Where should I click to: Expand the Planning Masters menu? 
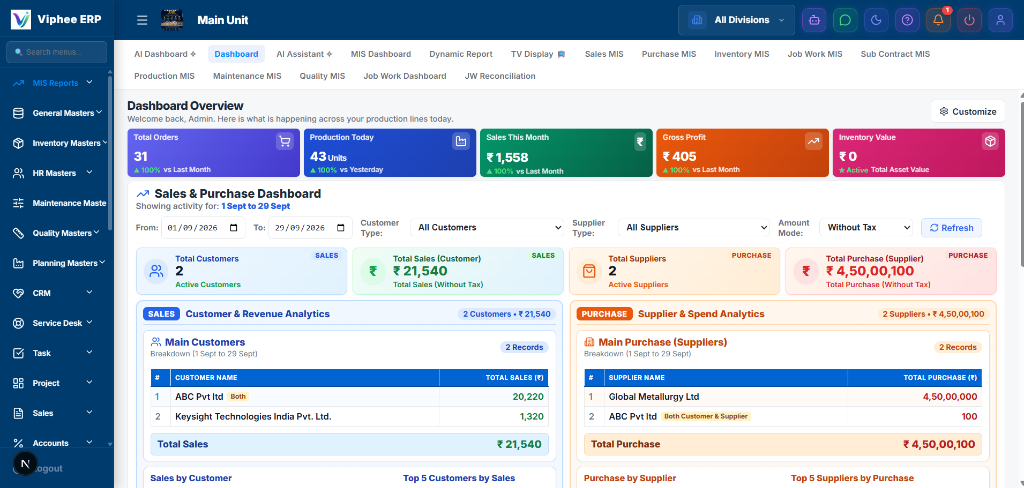click(x=57, y=263)
